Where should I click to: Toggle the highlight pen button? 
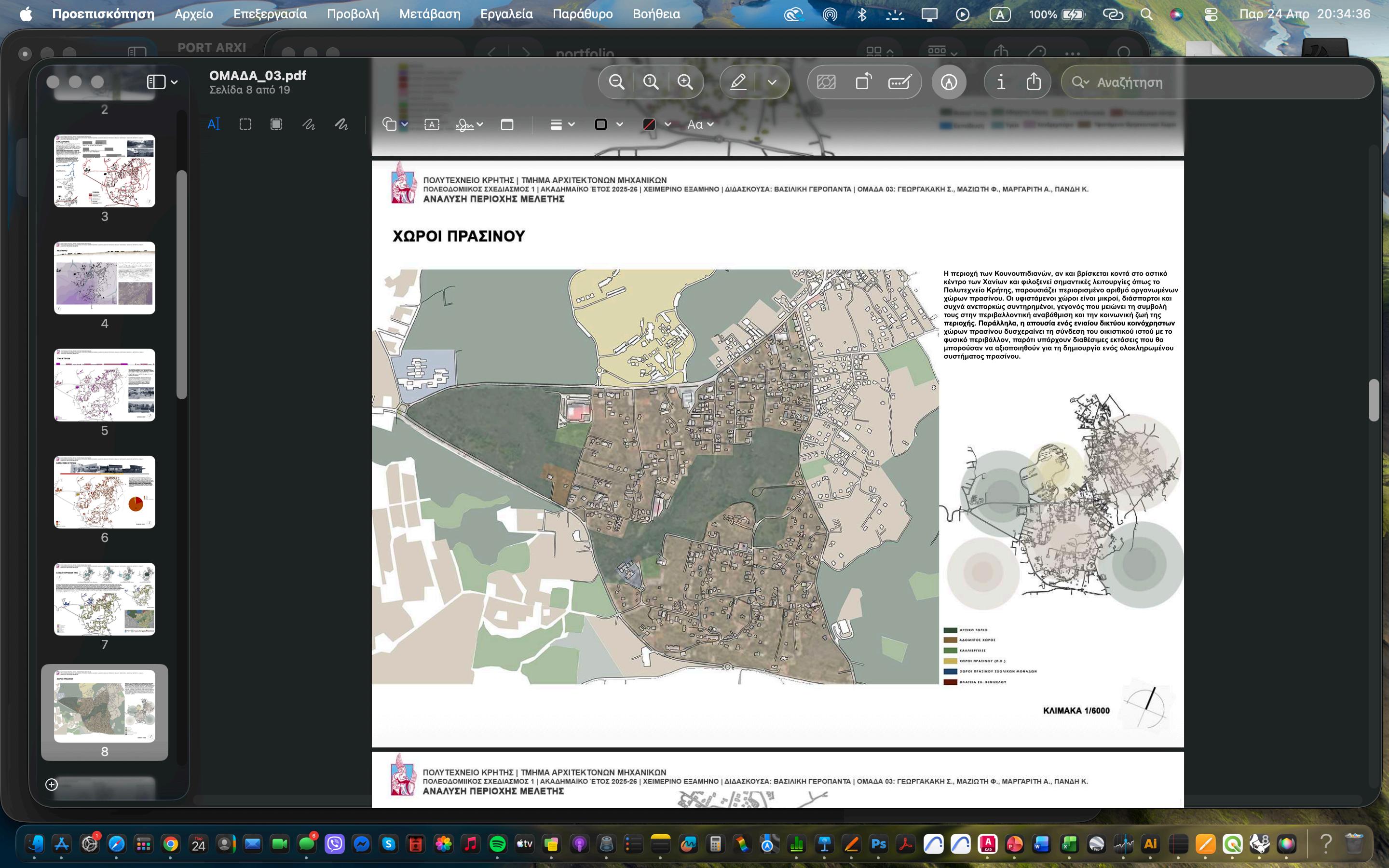[738, 82]
